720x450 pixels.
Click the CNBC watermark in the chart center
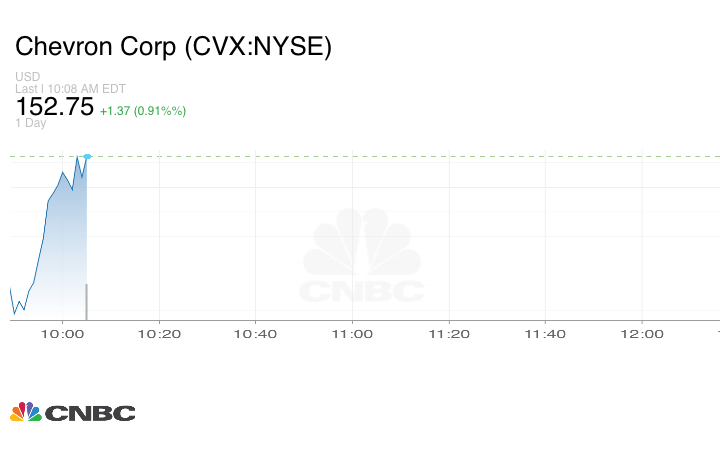[363, 256]
